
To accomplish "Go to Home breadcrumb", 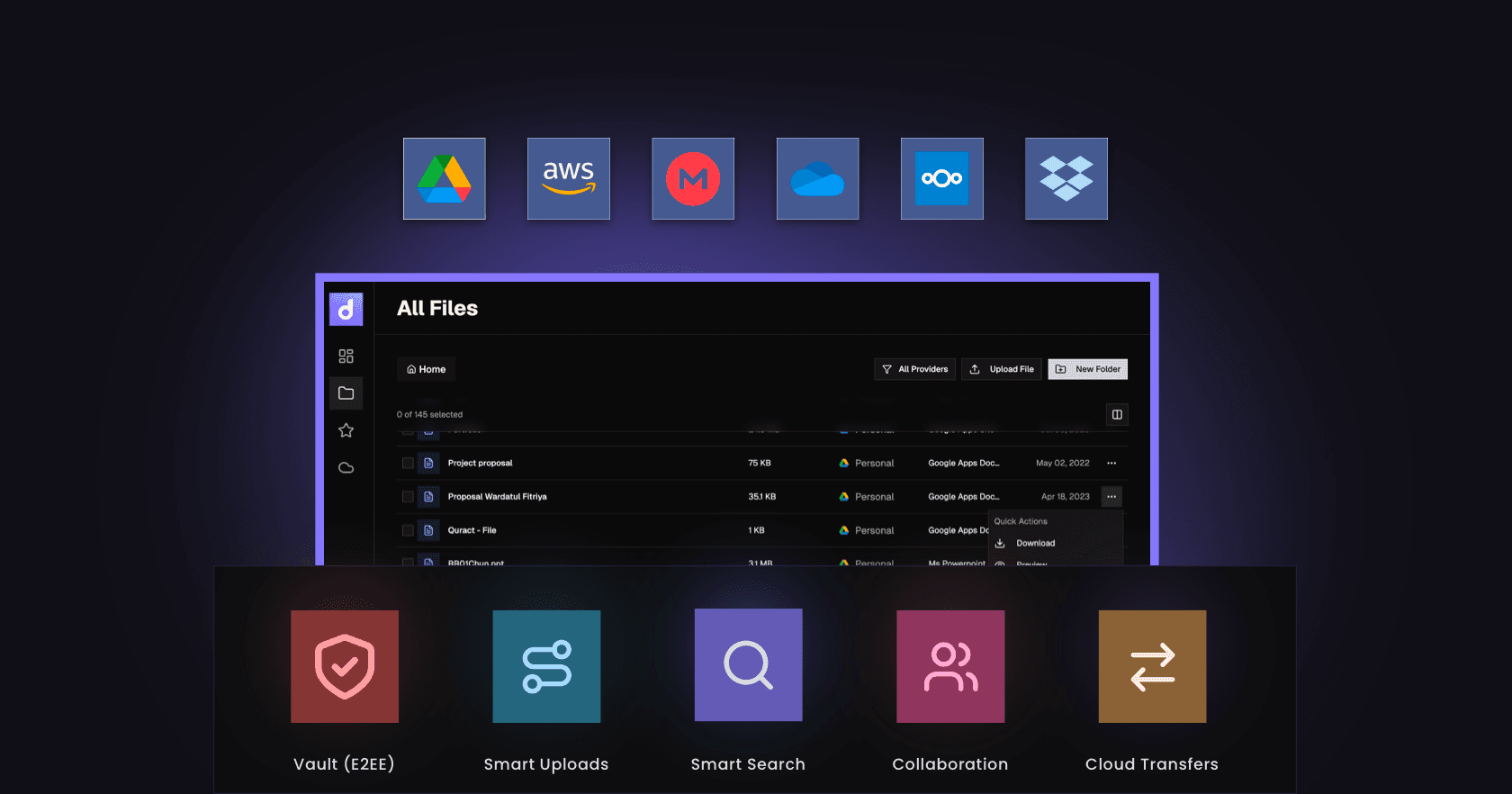I will click(427, 369).
